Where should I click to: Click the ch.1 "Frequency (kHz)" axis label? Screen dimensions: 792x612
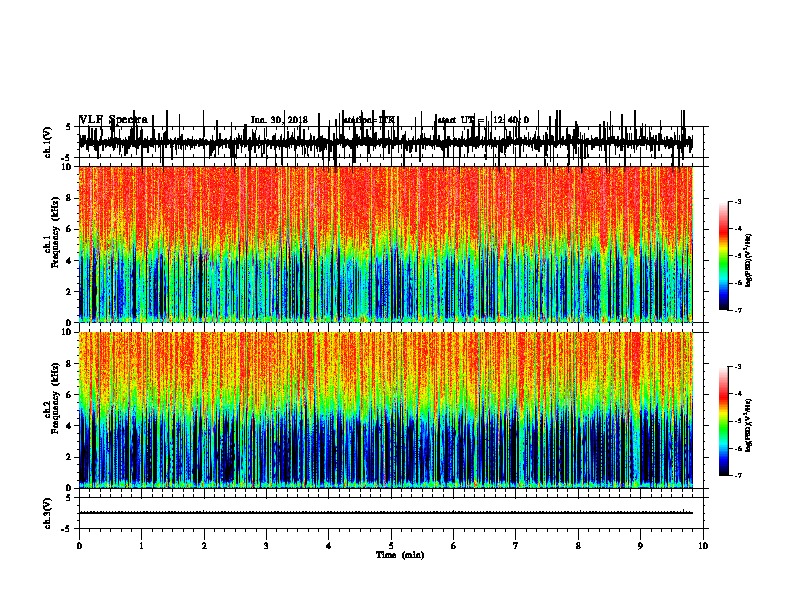(x=56, y=233)
